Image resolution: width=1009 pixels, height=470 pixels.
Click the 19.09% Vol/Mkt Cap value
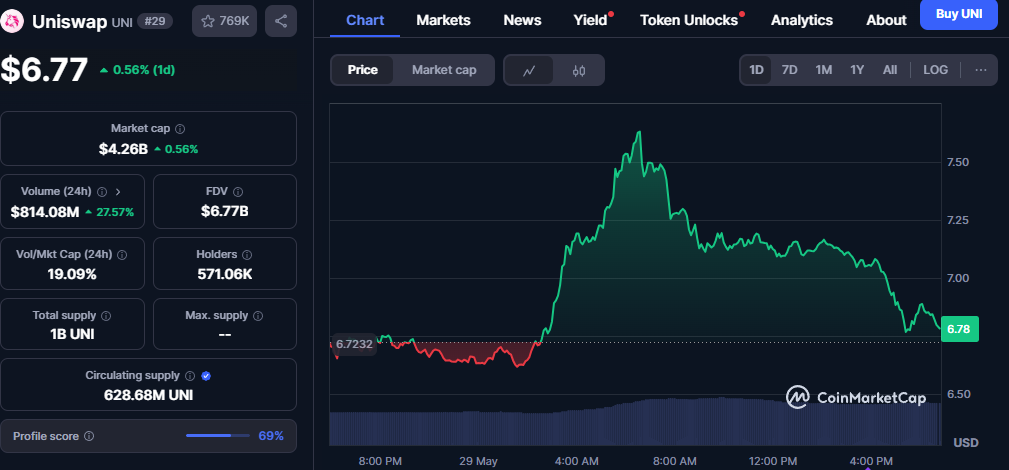click(x=72, y=274)
